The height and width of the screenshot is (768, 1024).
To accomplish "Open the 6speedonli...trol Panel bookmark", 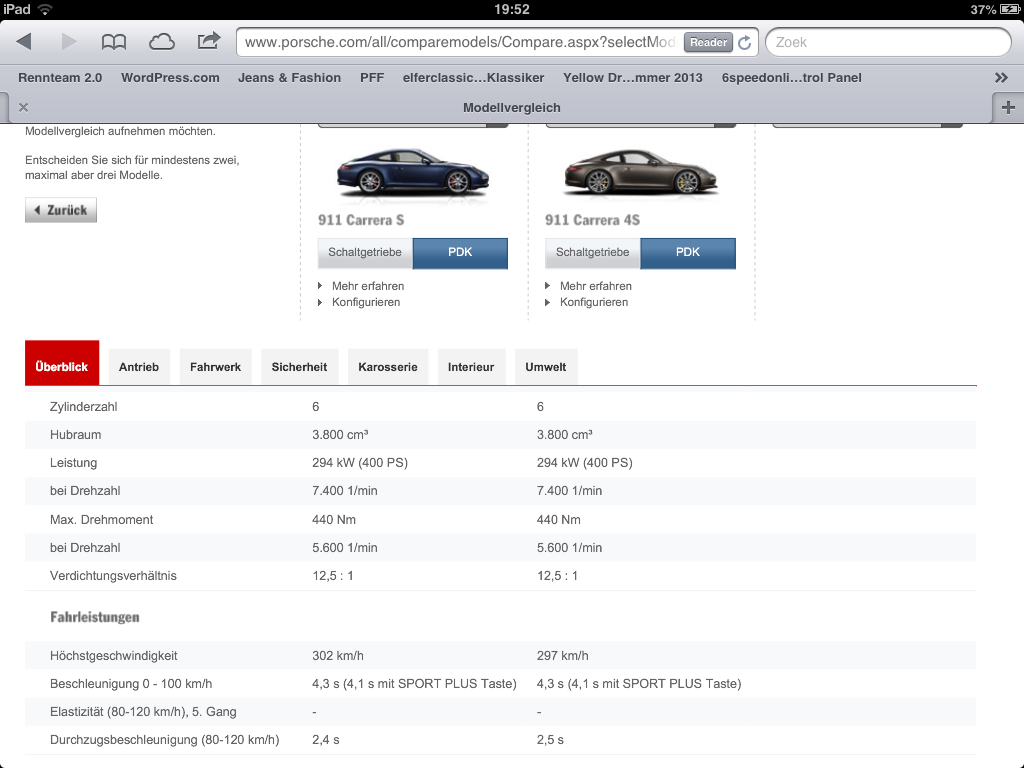I will [792, 78].
